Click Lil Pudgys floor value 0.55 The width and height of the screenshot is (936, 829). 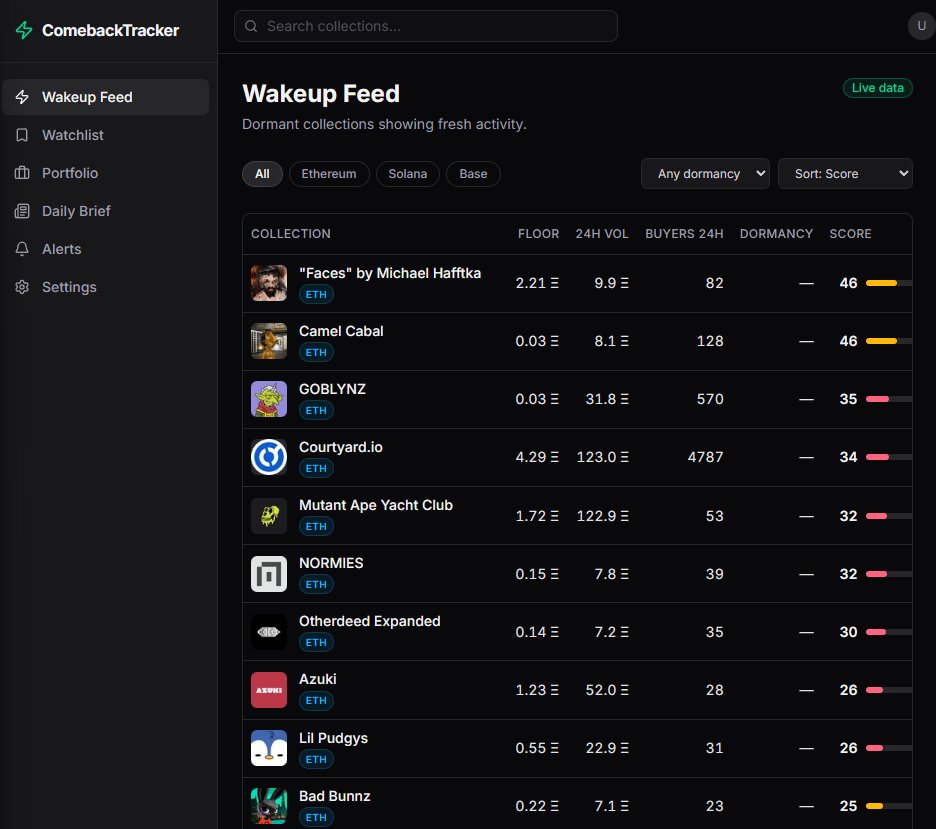tap(537, 748)
